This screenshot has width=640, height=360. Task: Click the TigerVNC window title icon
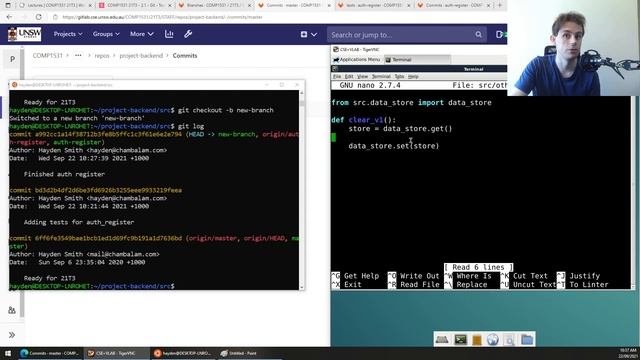pyautogui.click(x=336, y=49)
